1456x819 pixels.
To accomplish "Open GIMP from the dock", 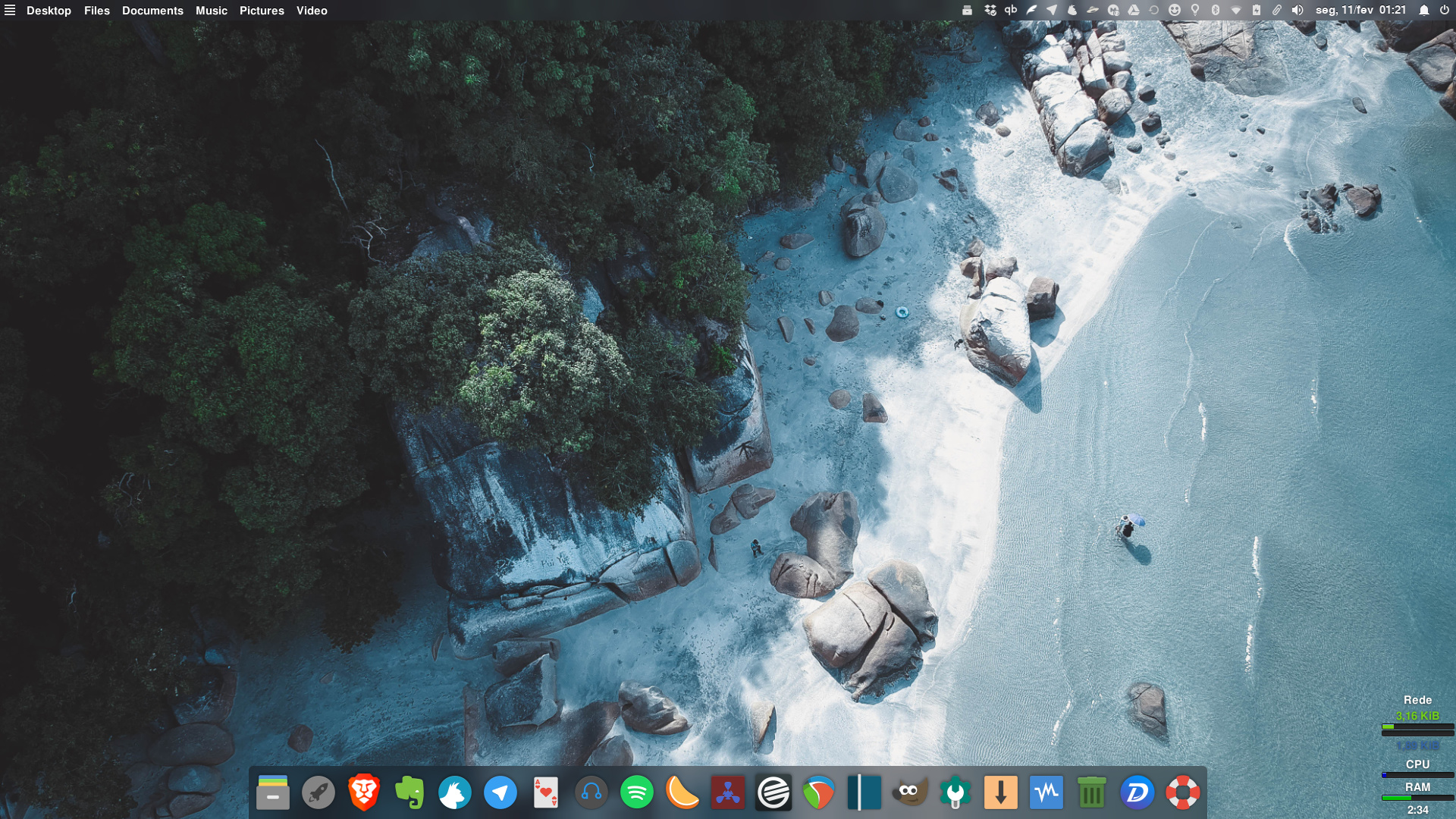I will (x=909, y=792).
